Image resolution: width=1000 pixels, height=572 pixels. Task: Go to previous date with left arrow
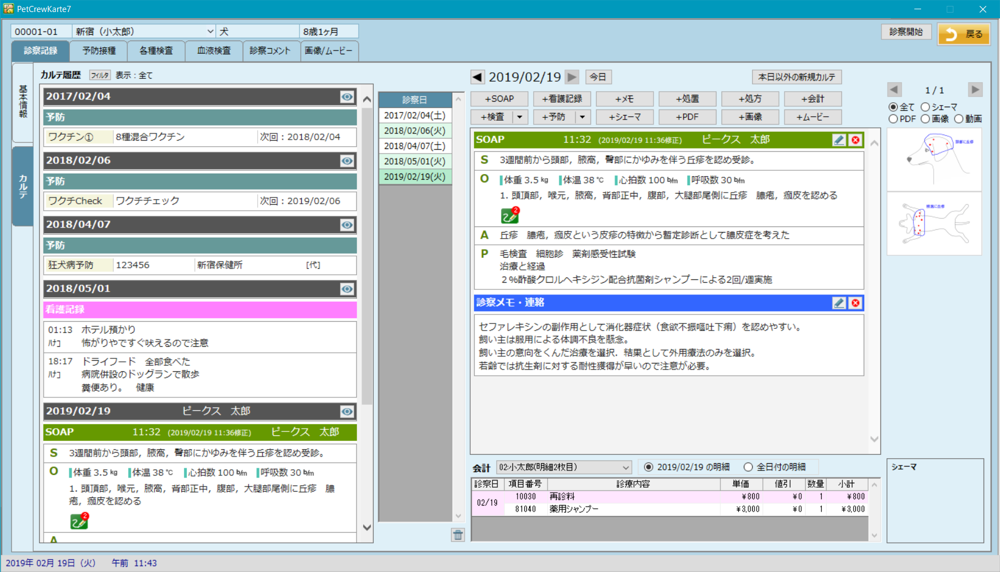click(x=477, y=77)
